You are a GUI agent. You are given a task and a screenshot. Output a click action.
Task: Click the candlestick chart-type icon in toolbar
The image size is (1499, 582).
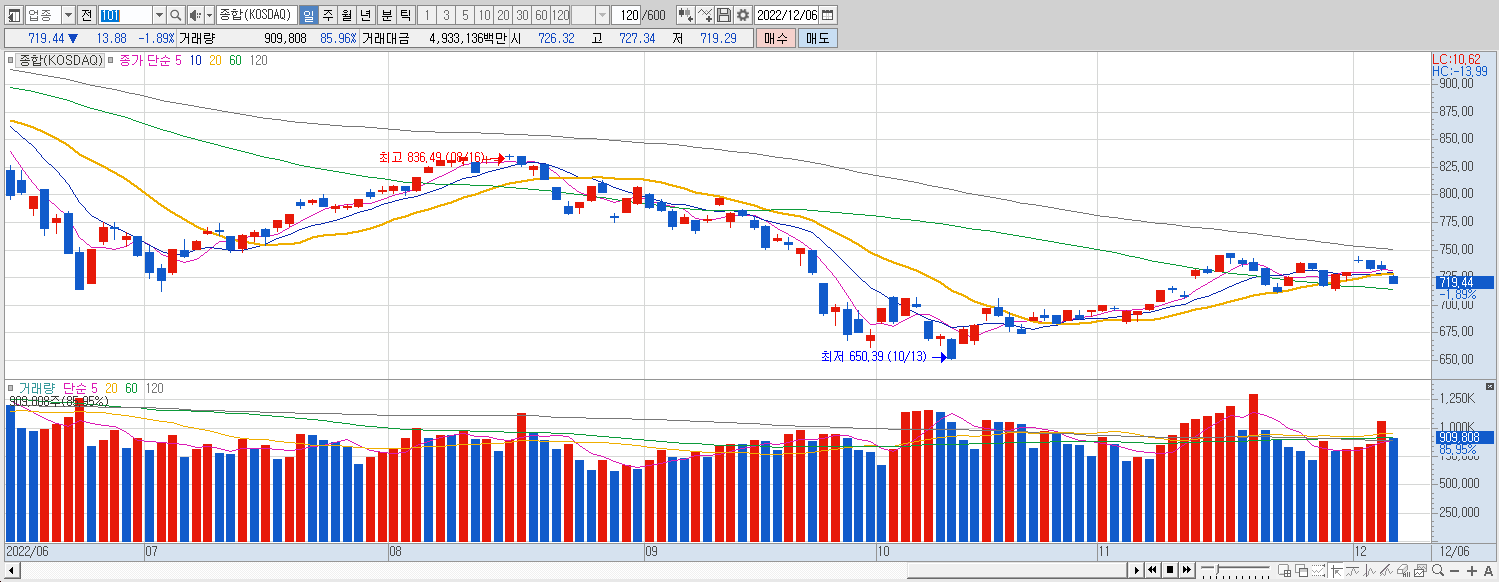coord(687,15)
